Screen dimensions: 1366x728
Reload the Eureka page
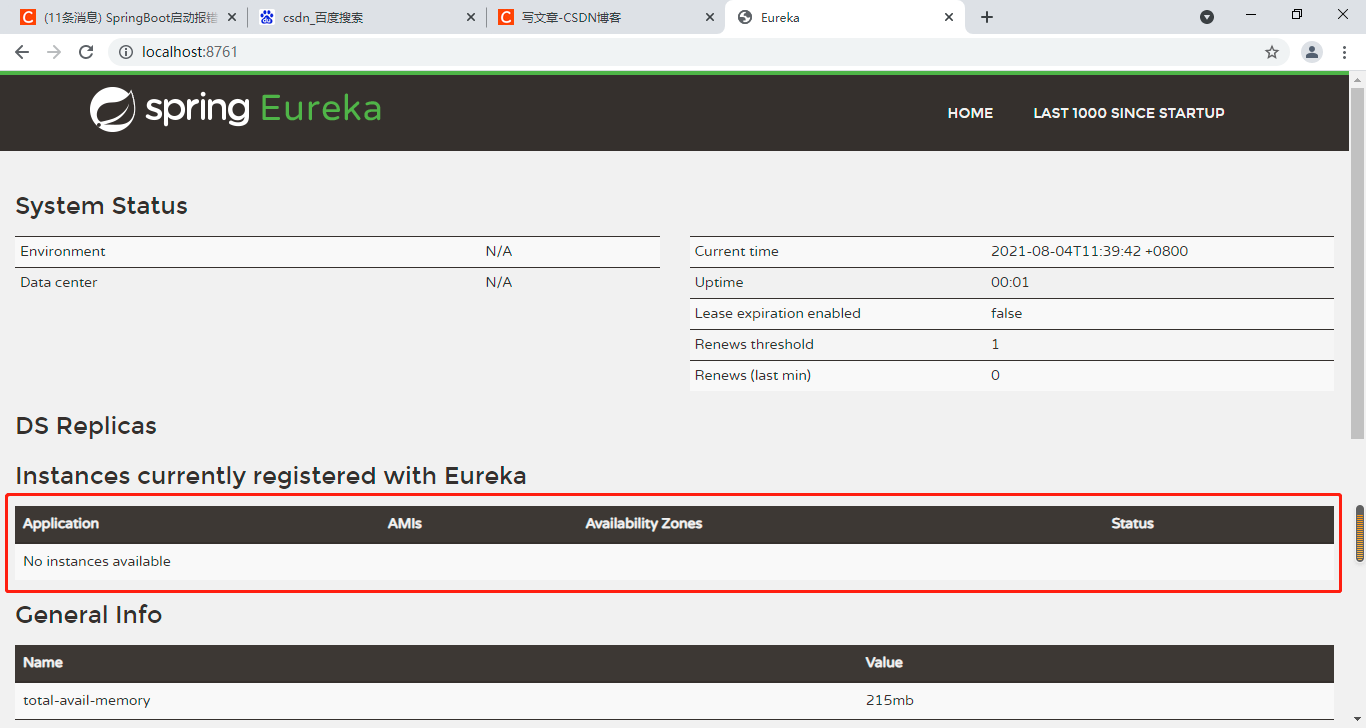[86, 52]
